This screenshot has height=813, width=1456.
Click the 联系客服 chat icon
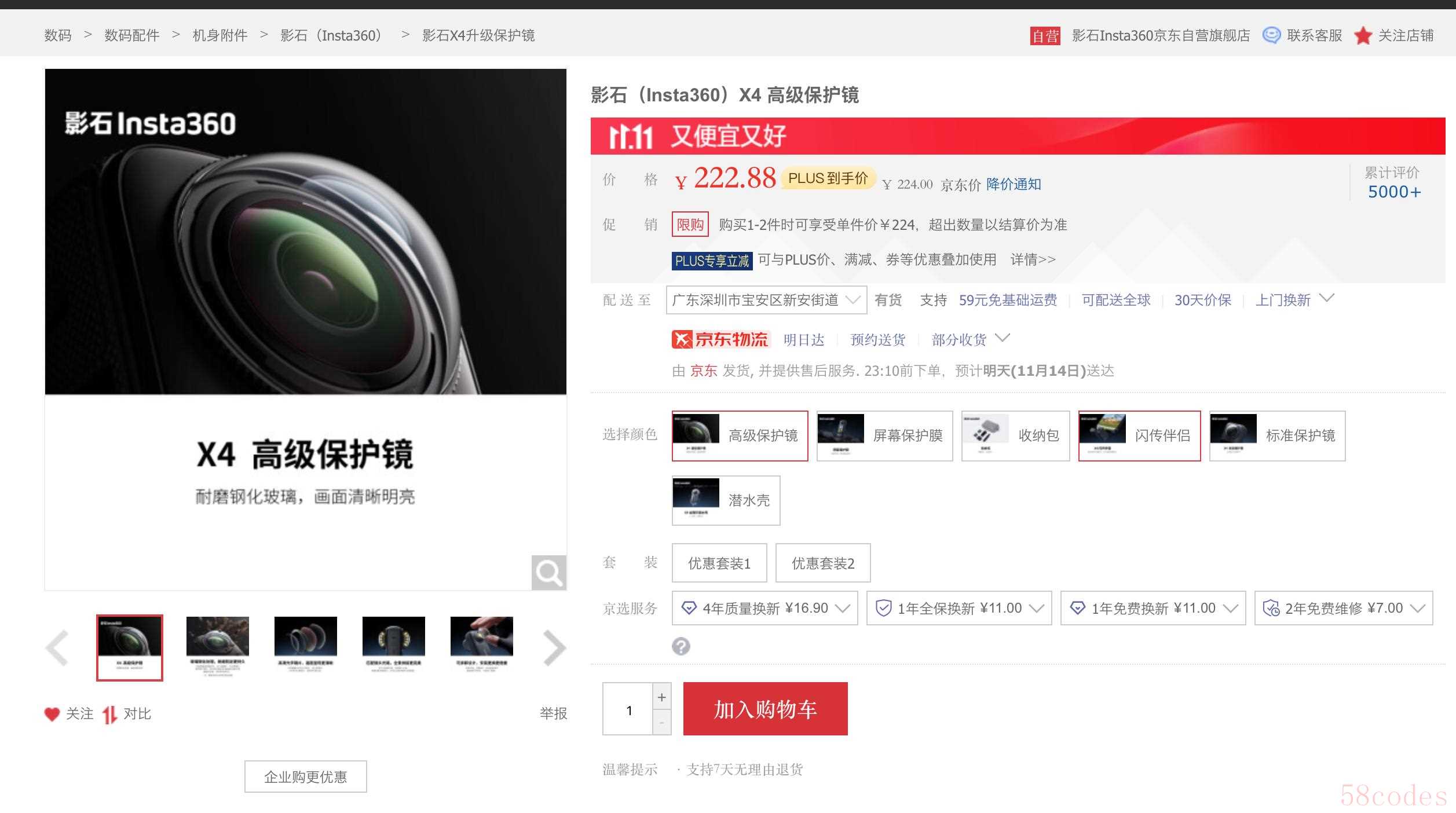point(1271,35)
